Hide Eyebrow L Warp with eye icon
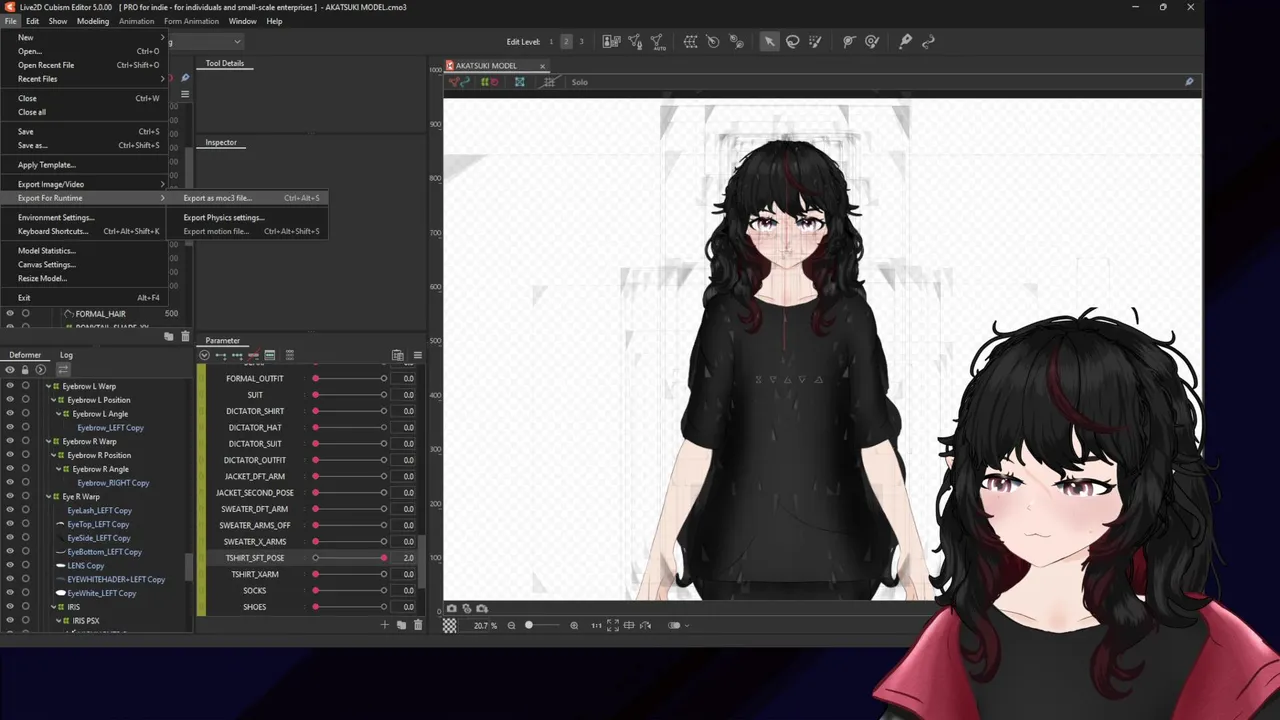This screenshot has width=1280, height=720. pyautogui.click(x=10, y=386)
